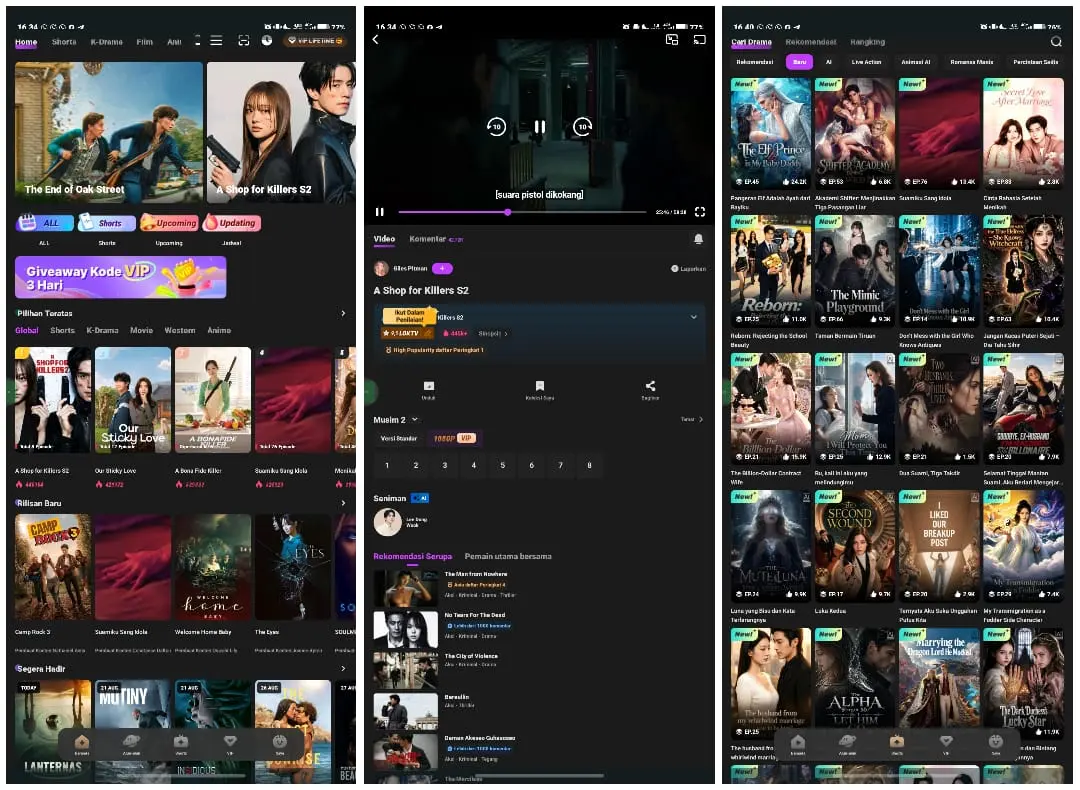
Task: Go back using the player's back arrow
Action: click(x=376, y=40)
